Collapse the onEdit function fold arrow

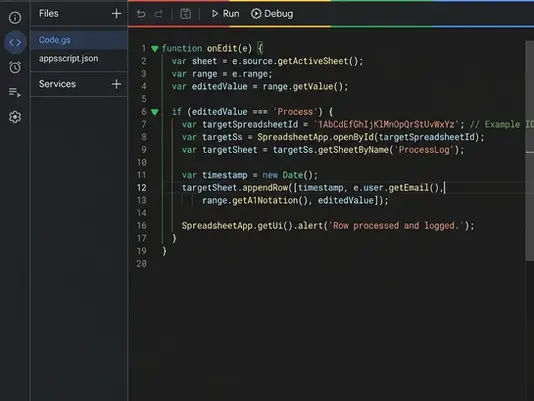(155, 49)
